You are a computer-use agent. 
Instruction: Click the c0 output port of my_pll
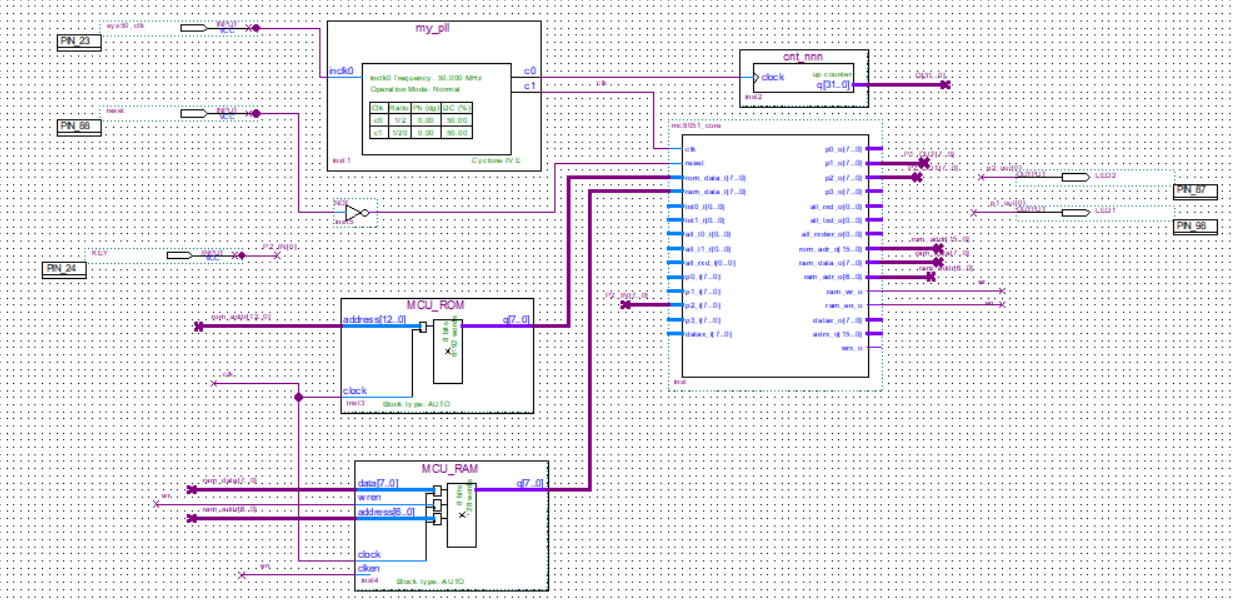click(530, 71)
